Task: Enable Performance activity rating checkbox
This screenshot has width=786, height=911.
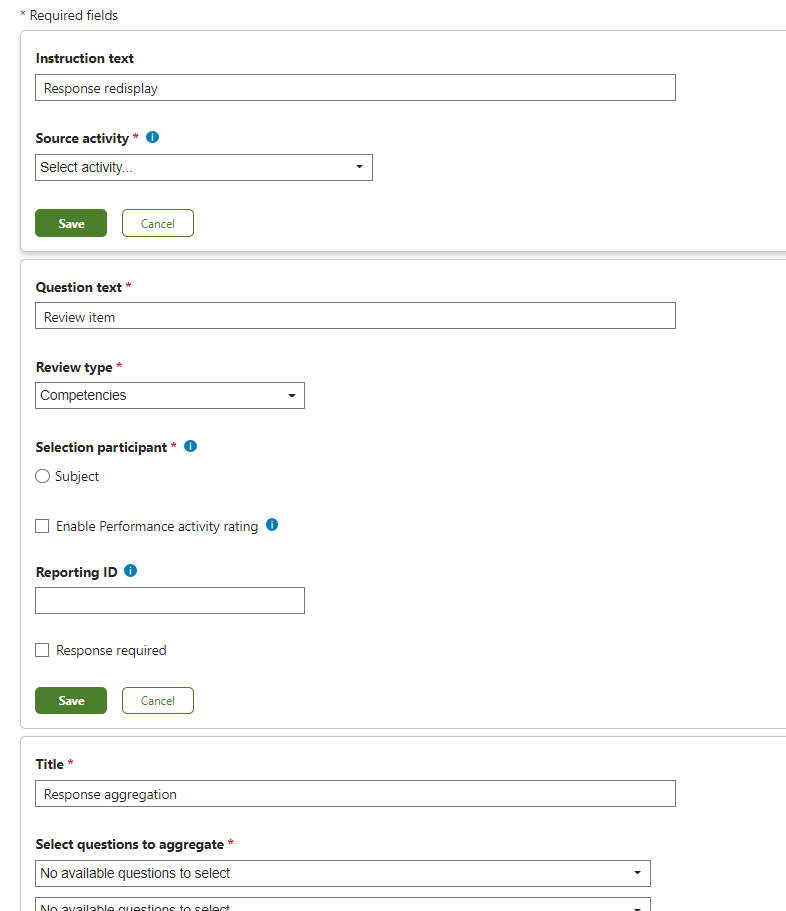Action: (x=42, y=526)
